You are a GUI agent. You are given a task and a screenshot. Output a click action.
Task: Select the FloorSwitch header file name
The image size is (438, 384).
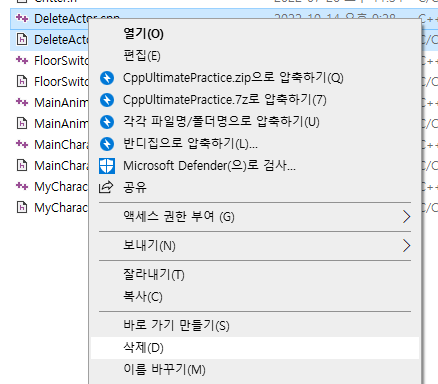[61, 82]
